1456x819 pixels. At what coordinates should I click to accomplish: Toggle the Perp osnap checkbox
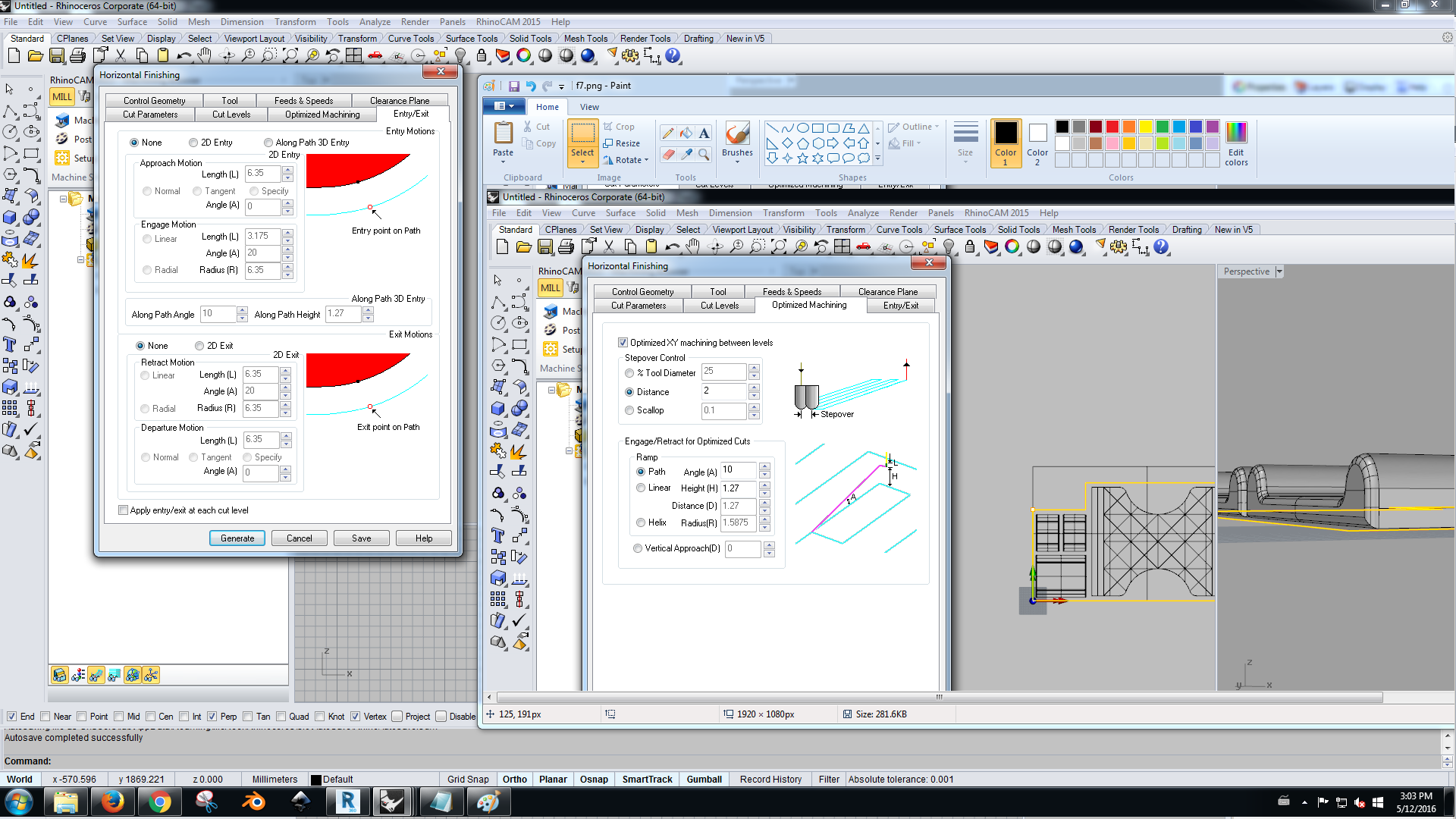[212, 717]
